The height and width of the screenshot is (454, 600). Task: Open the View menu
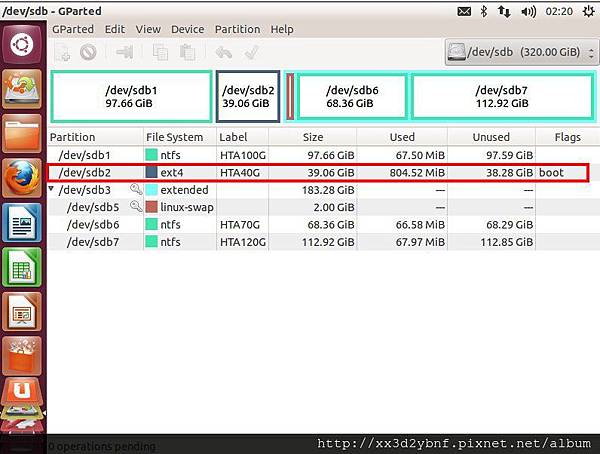tap(148, 29)
